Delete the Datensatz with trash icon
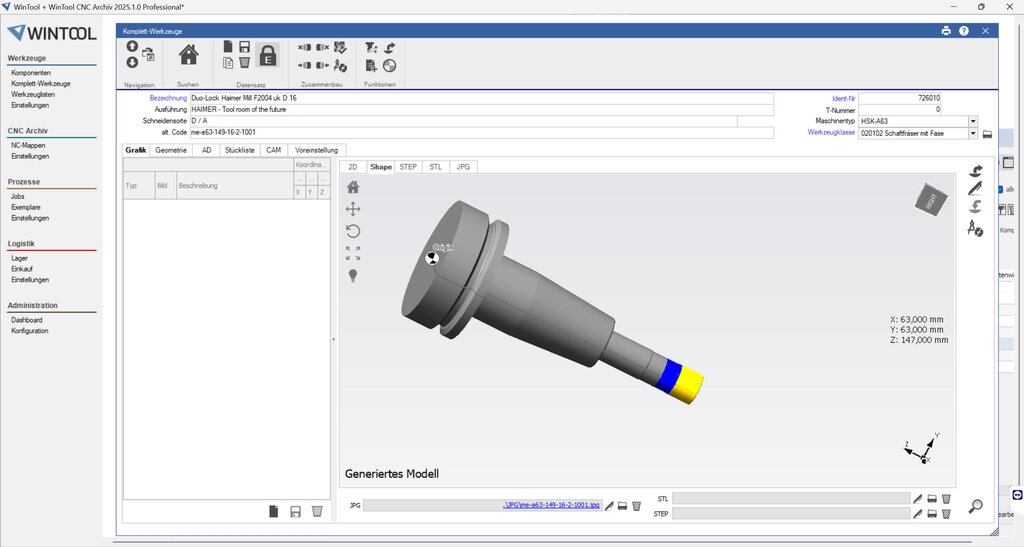1024x547 pixels. [244, 63]
